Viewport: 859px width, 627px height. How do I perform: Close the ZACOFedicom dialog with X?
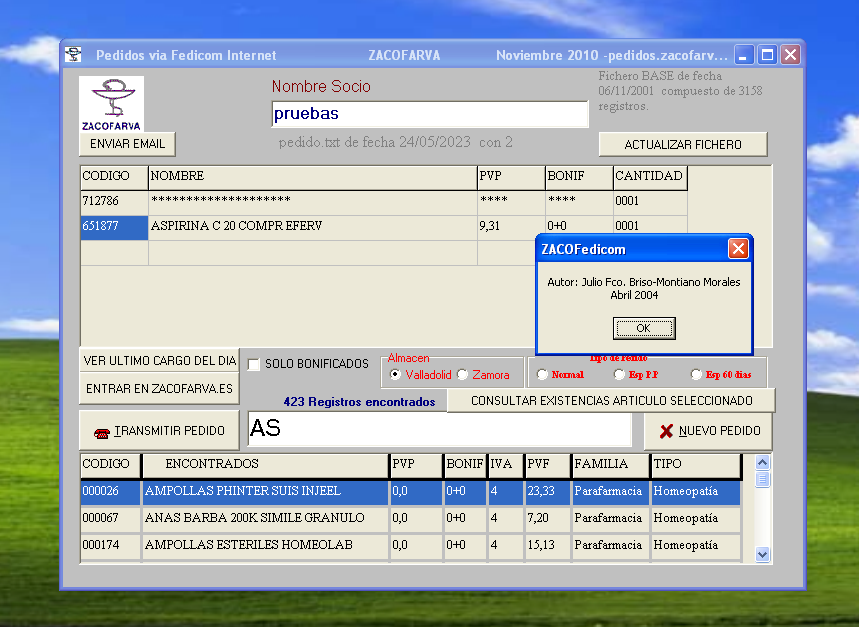tap(738, 248)
